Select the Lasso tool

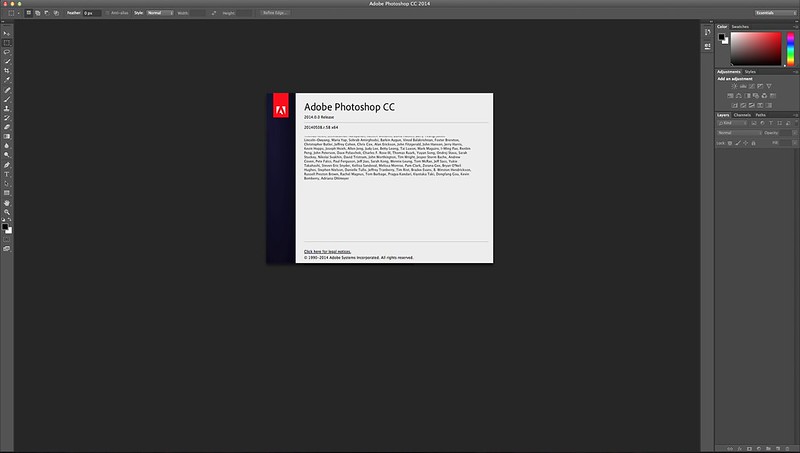(7, 52)
